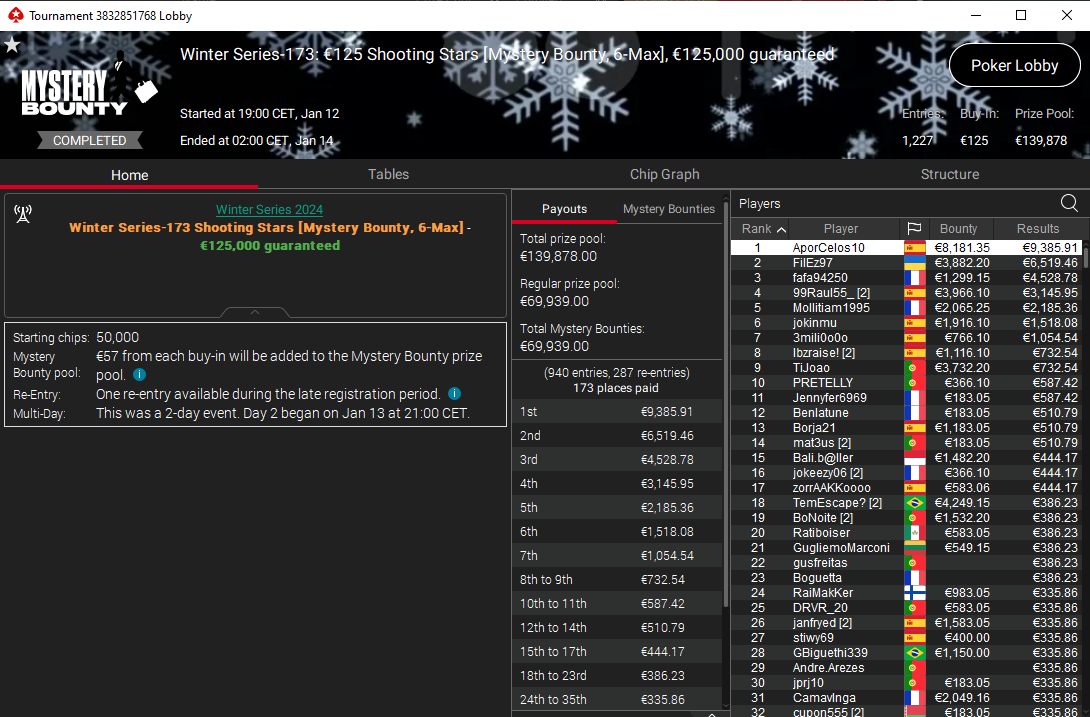Select player row Andre.Arezes
This screenshot has width=1090, height=717.
pyautogui.click(x=906, y=668)
